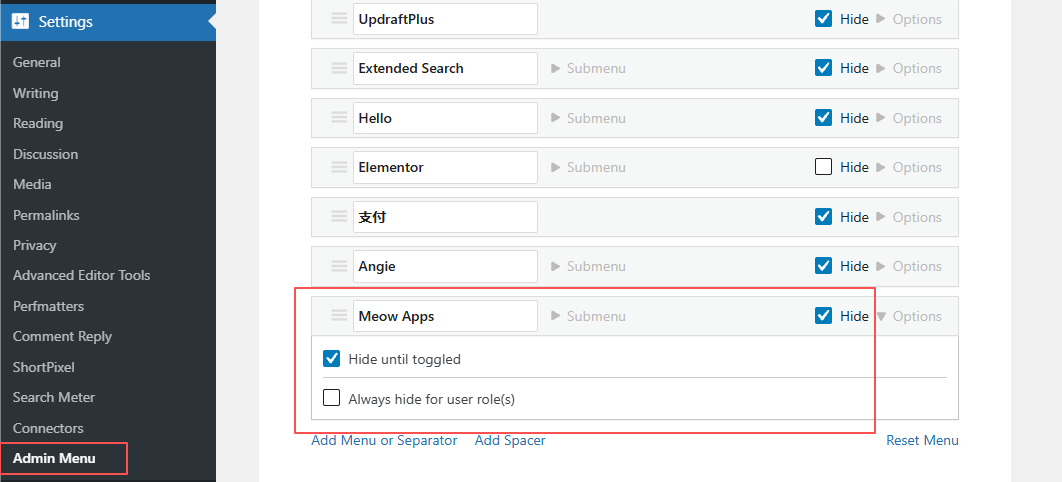Grab the drag handle beside 支付
This screenshot has width=1062, height=482.
339,217
